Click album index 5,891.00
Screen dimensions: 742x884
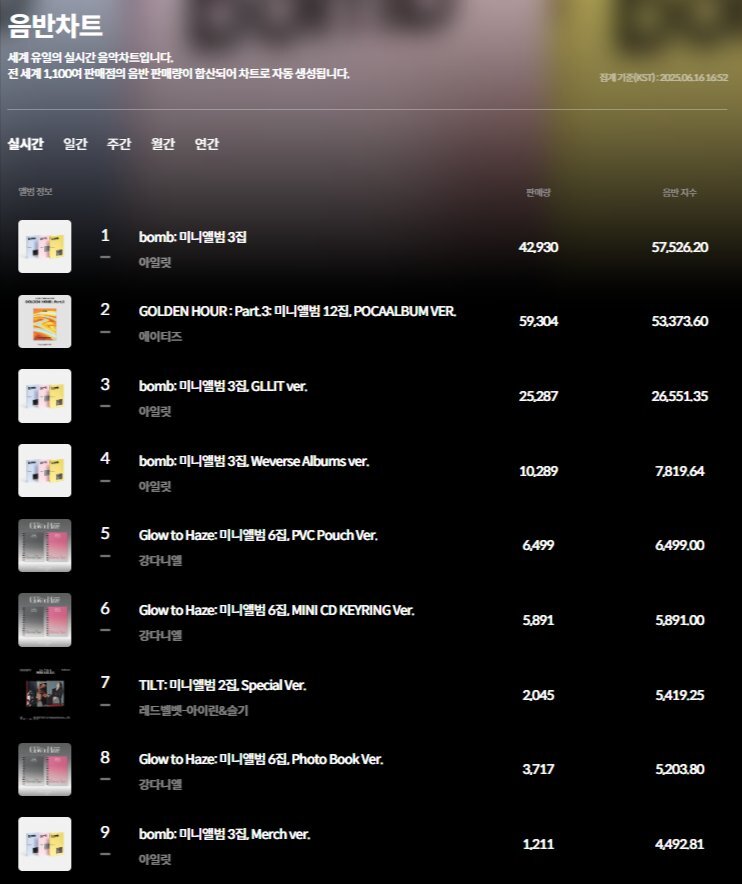pos(680,620)
